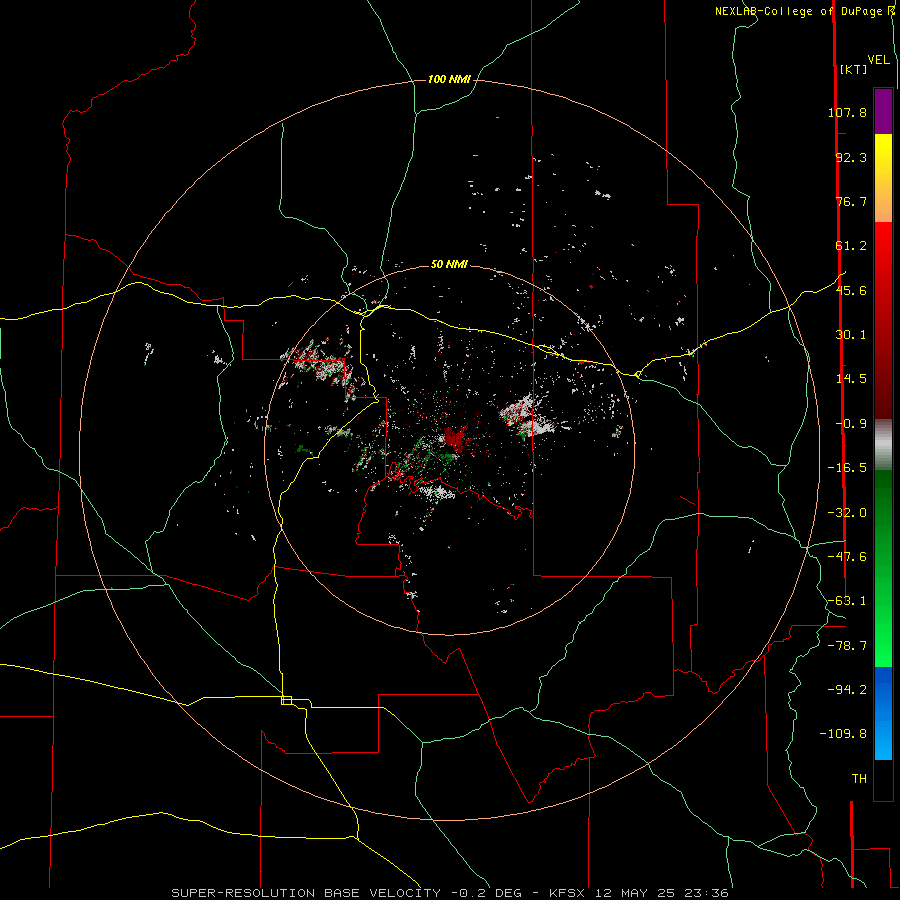Click the 107.8 legend value
Screen dimensions: 900x900
coord(847,112)
